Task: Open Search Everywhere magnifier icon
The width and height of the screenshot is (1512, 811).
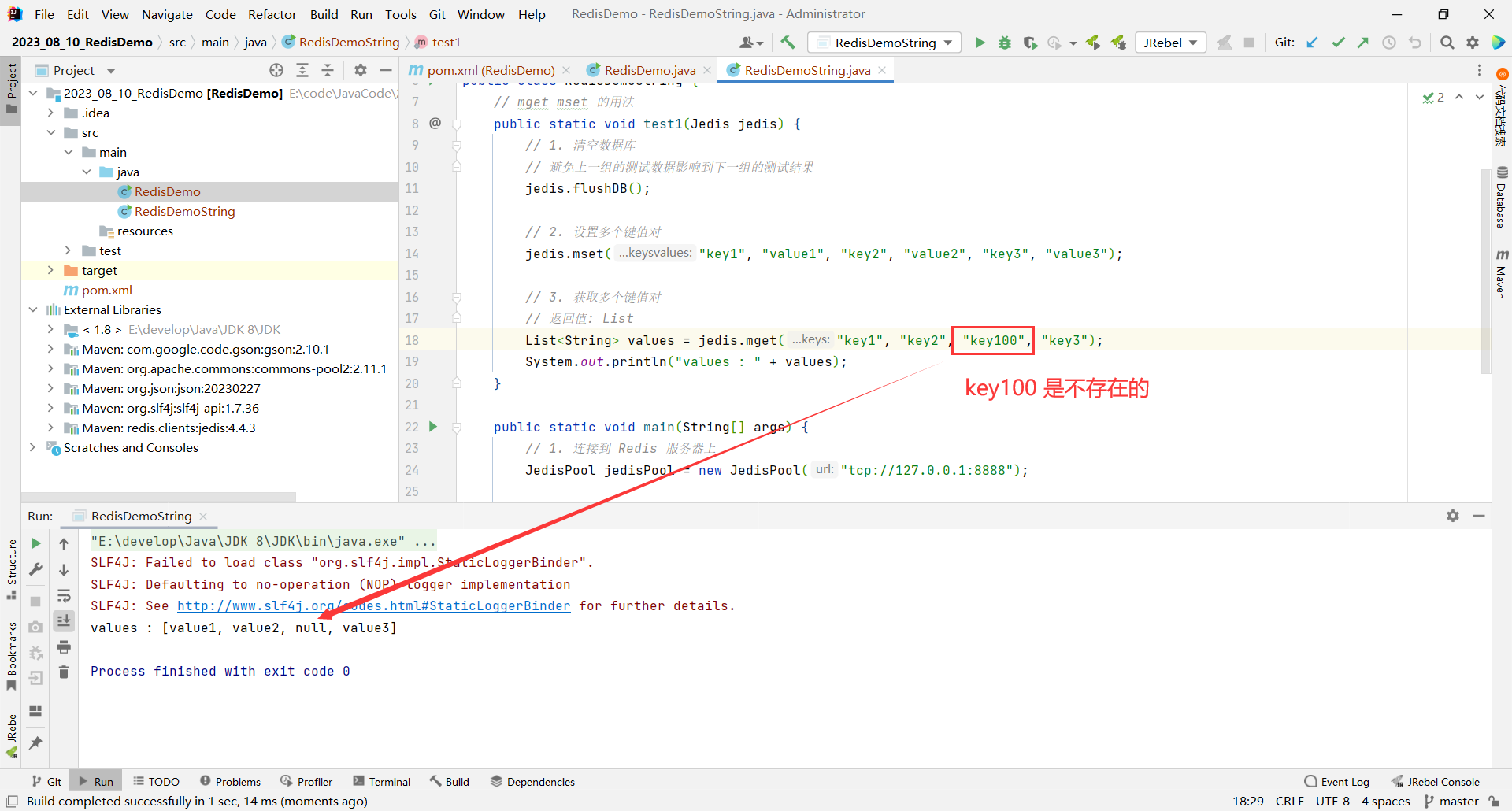Action: pyautogui.click(x=1447, y=43)
